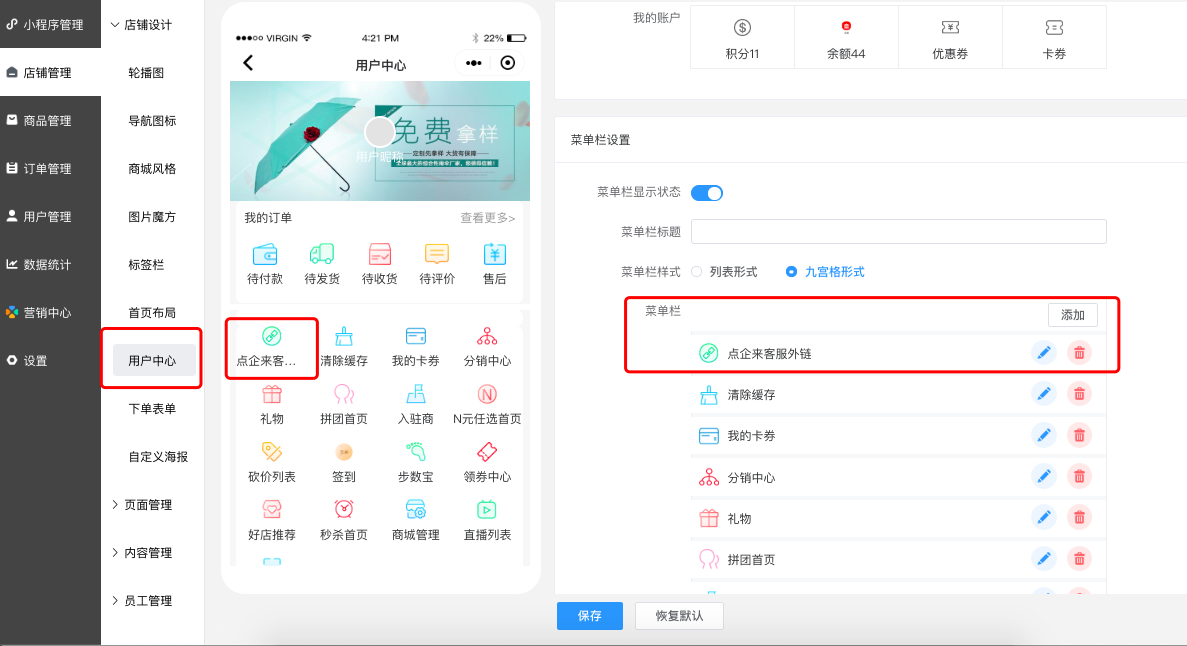Tap the 入驻商 icon in phone preview
1187x646 pixels.
click(x=416, y=394)
